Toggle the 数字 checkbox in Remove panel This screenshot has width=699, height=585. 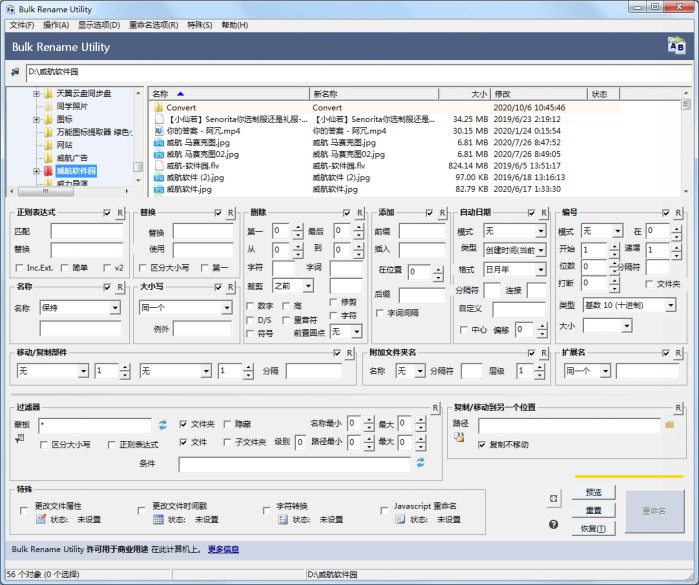tap(250, 306)
